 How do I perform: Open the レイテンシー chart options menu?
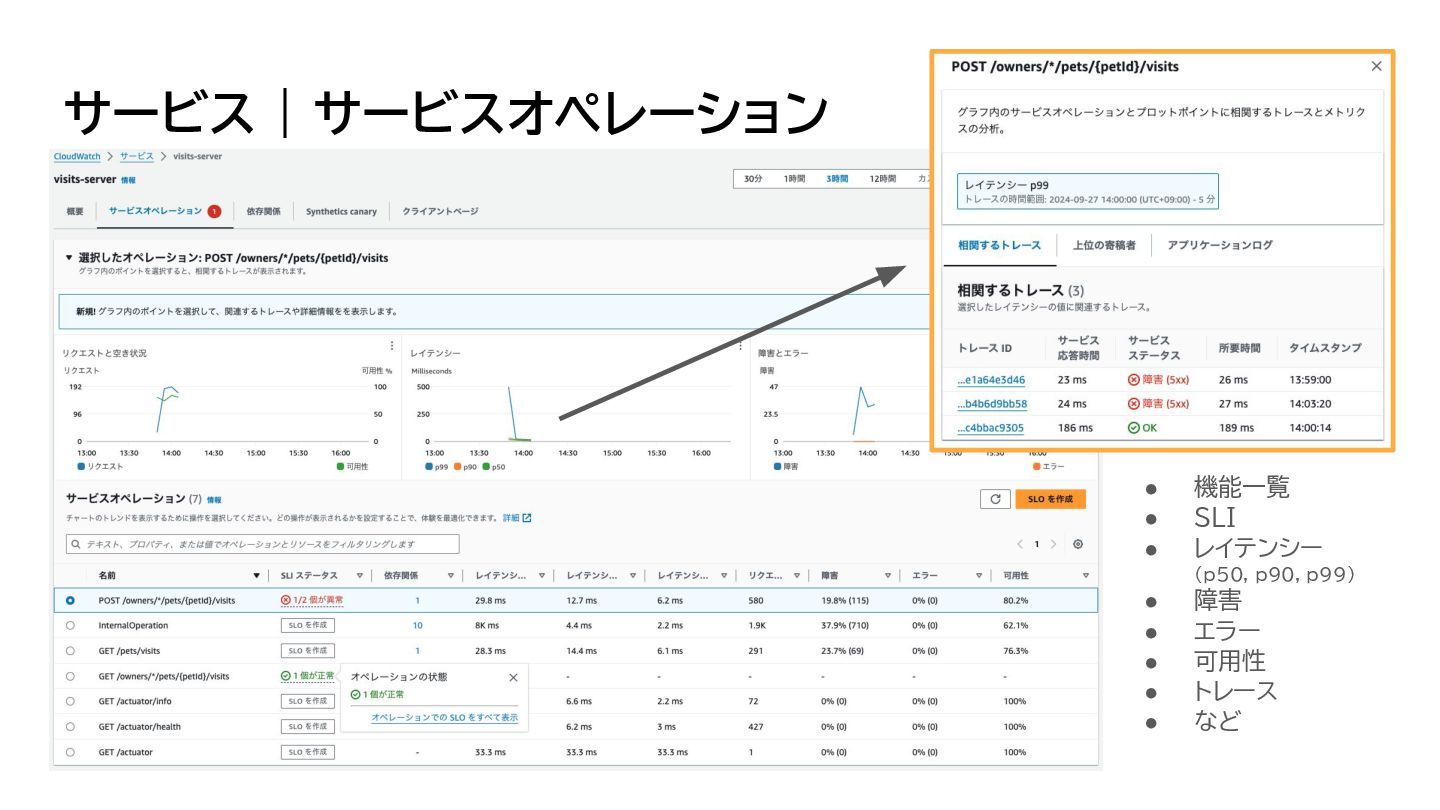(740, 346)
